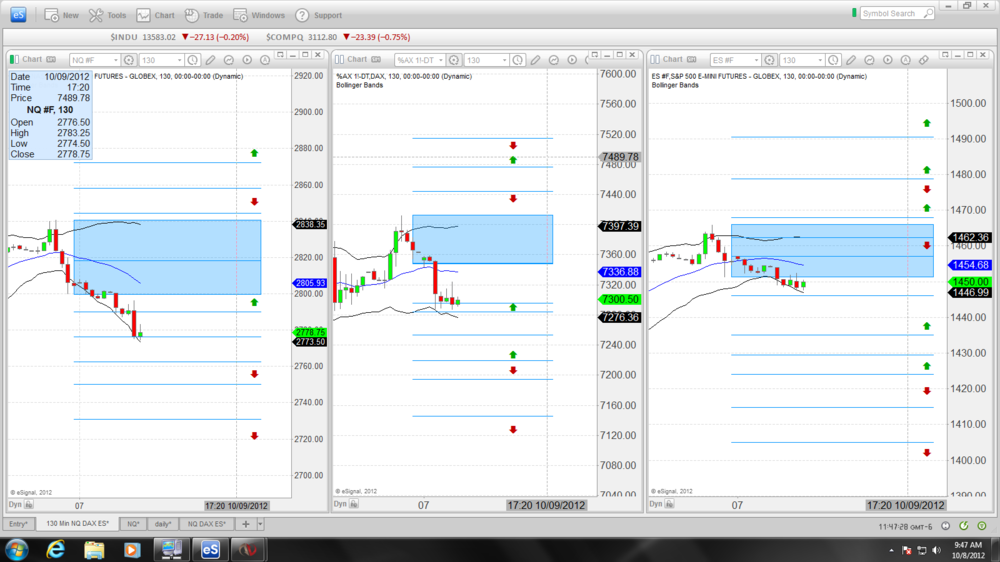Open time template clock in ES chart

pos(833,60)
